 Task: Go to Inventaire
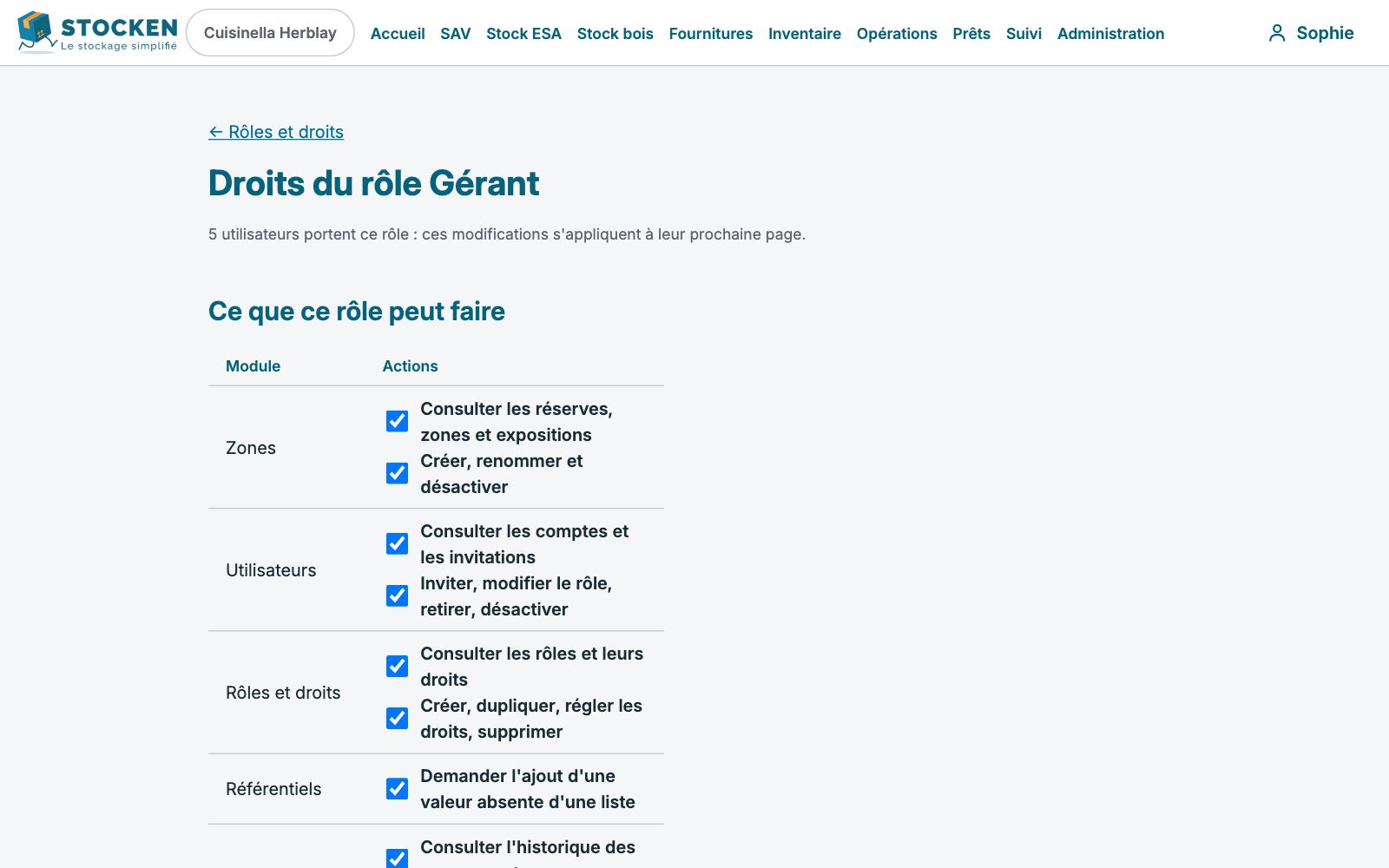[x=805, y=34]
